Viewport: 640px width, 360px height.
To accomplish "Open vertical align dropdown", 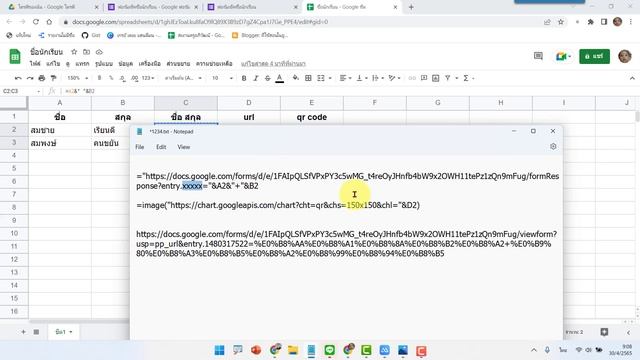I will [x=362, y=78].
